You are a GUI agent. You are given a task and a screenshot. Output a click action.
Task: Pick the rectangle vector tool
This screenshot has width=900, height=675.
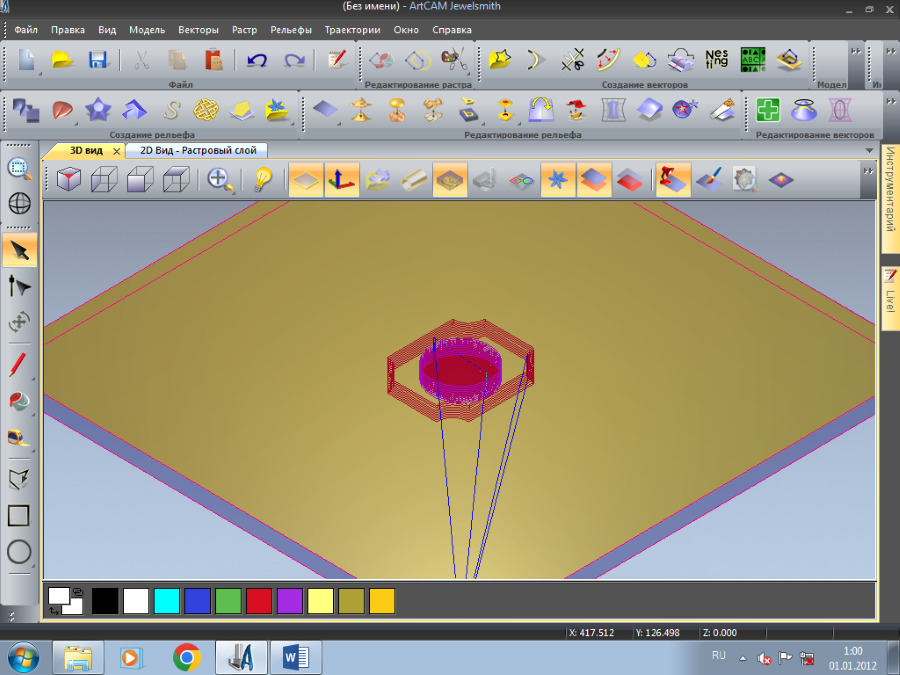pyautogui.click(x=19, y=516)
